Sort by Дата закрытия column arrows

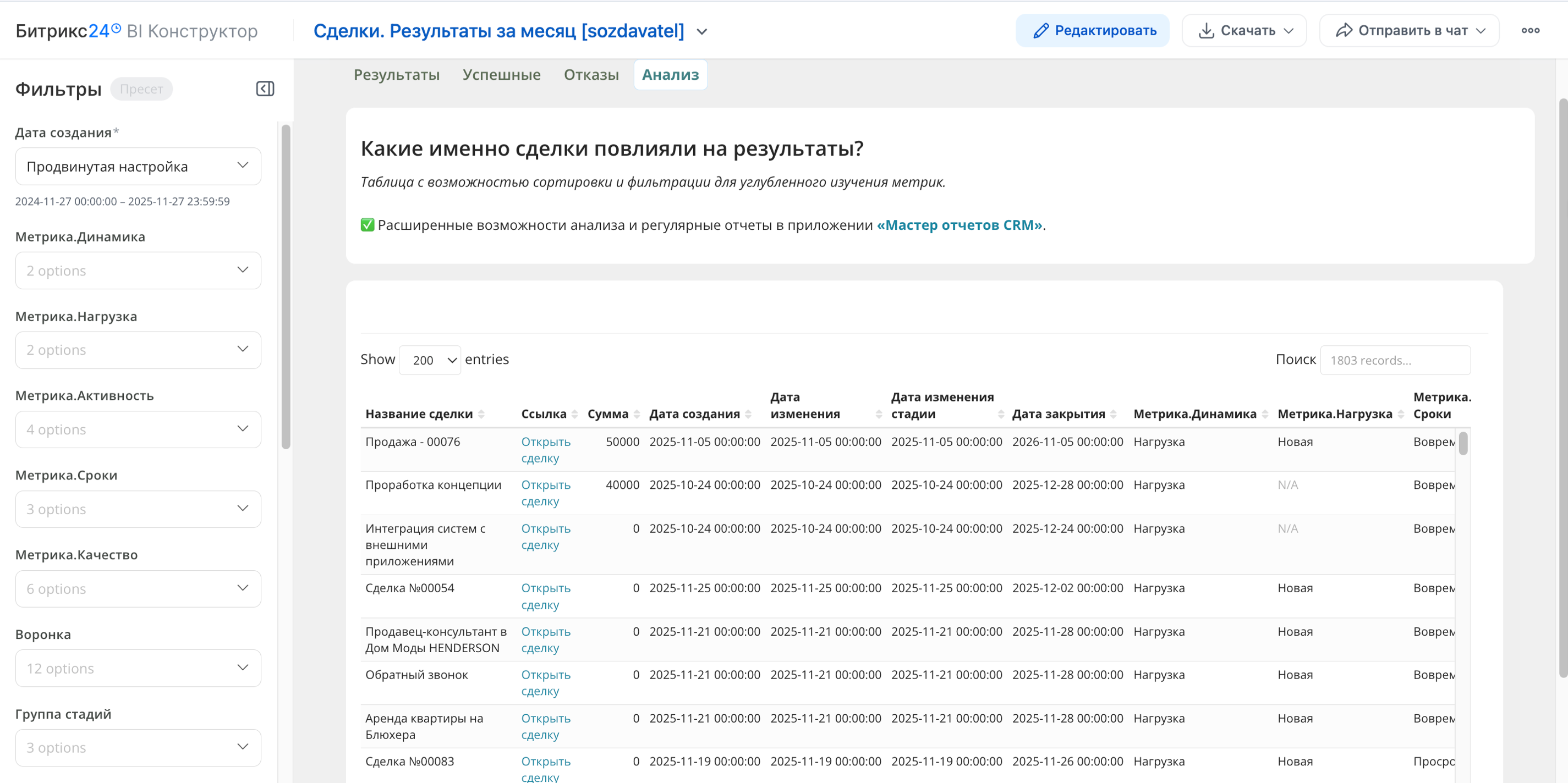[1114, 413]
